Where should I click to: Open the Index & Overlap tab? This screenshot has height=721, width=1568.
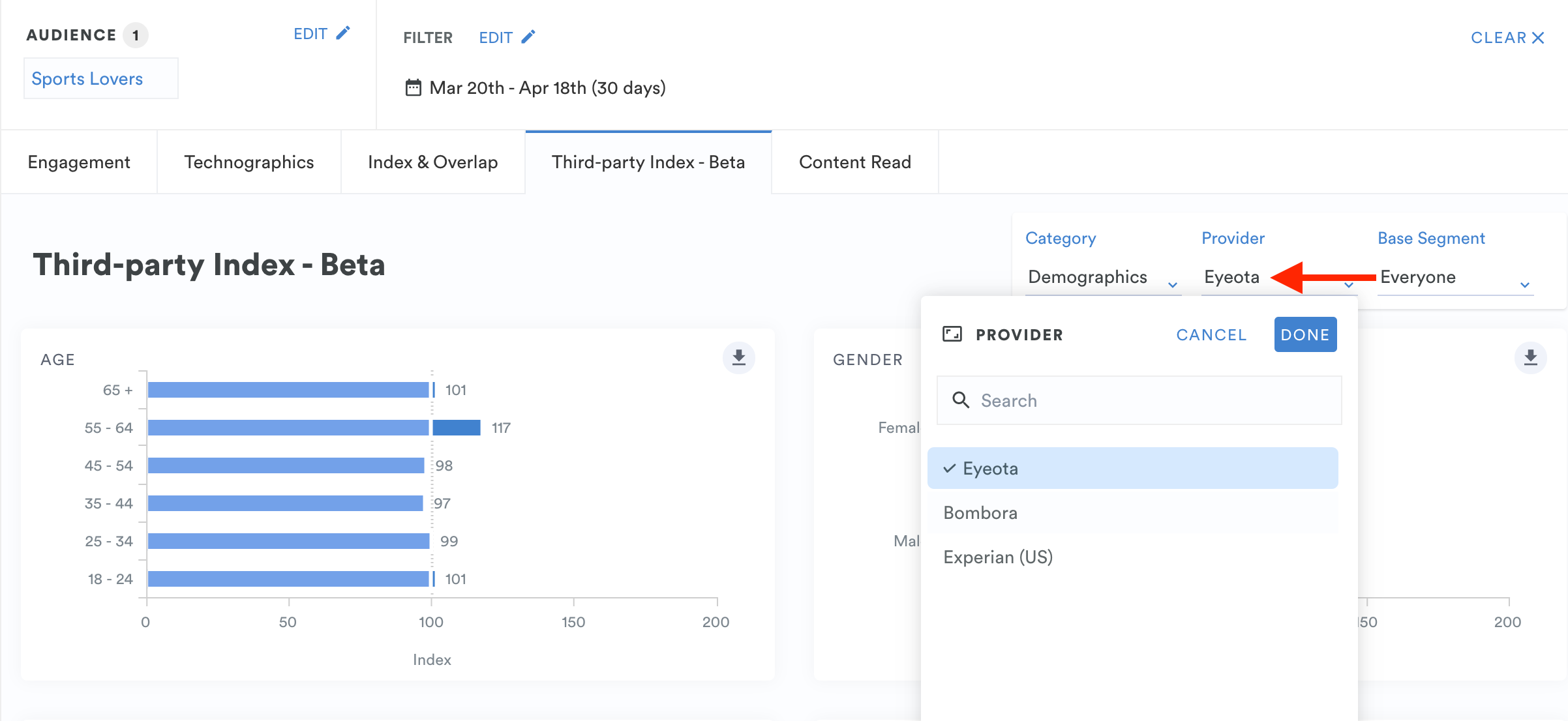pos(433,162)
